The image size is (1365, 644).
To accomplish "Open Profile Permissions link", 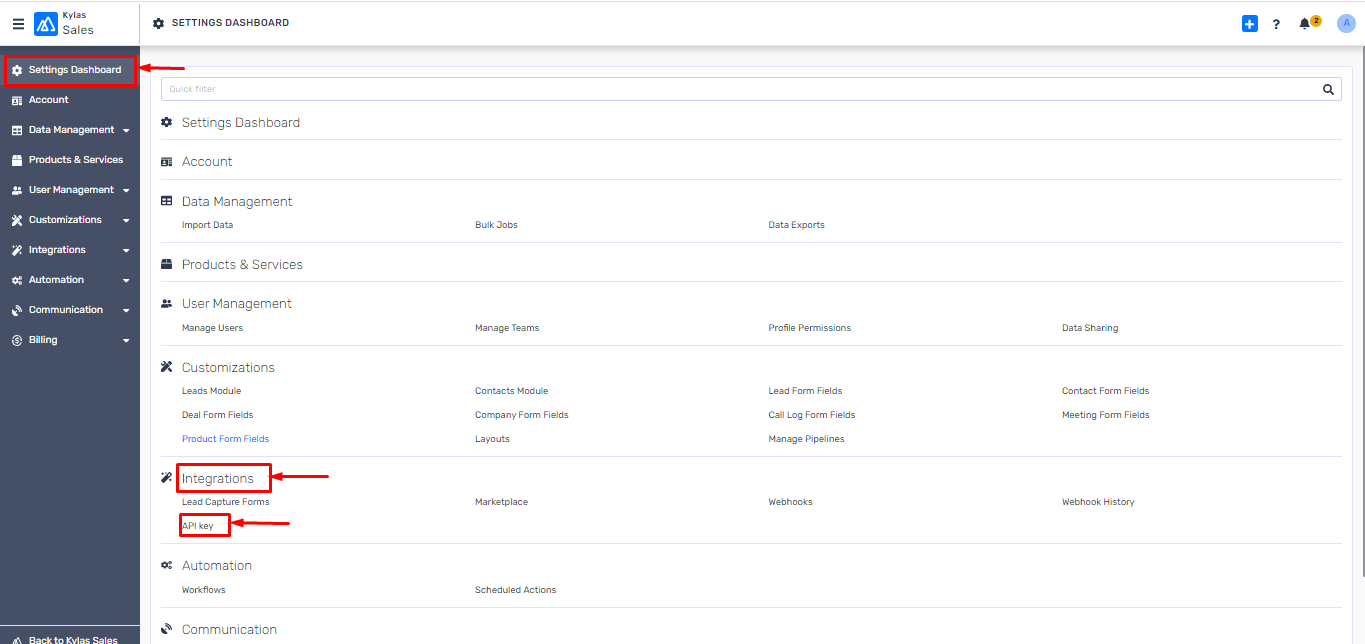I will coord(810,328).
